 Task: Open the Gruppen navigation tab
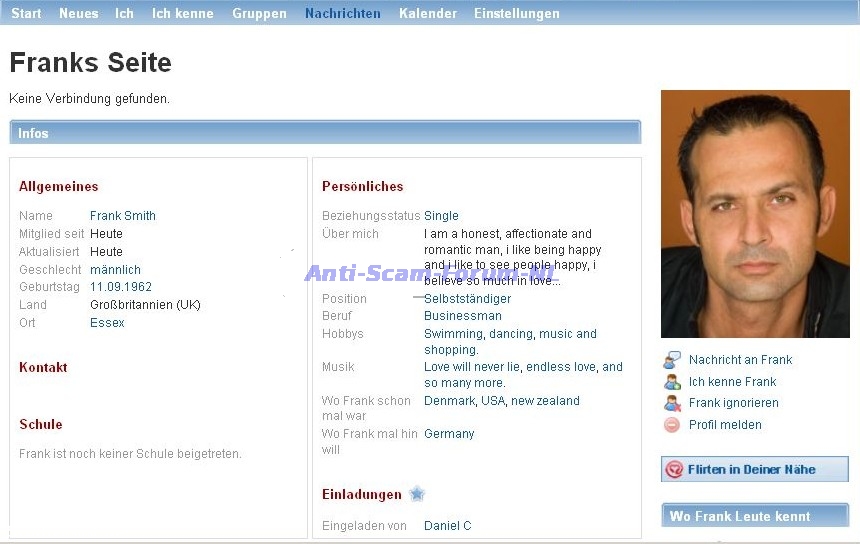pyautogui.click(x=259, y=13)
